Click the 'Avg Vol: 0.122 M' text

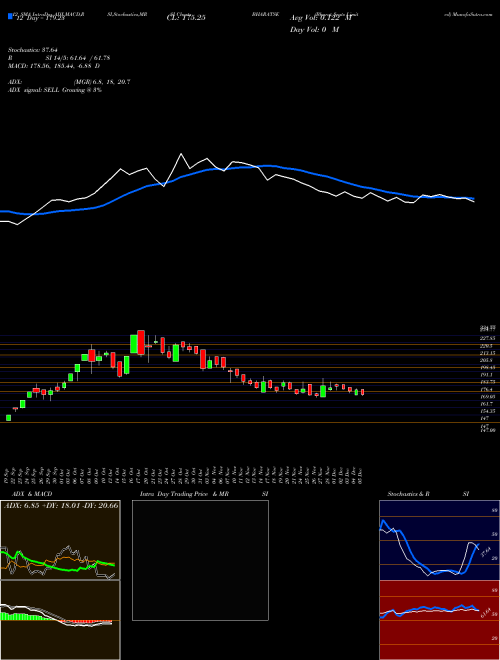click(x=321, y=18)
